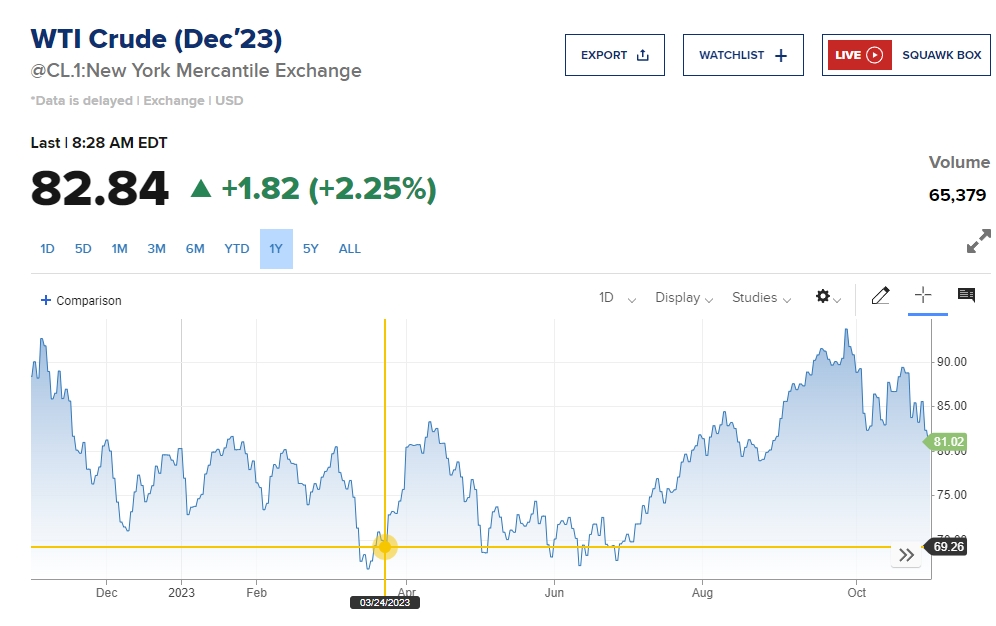
Task: Select the YTD time range tab
Action: pos(236,249)
